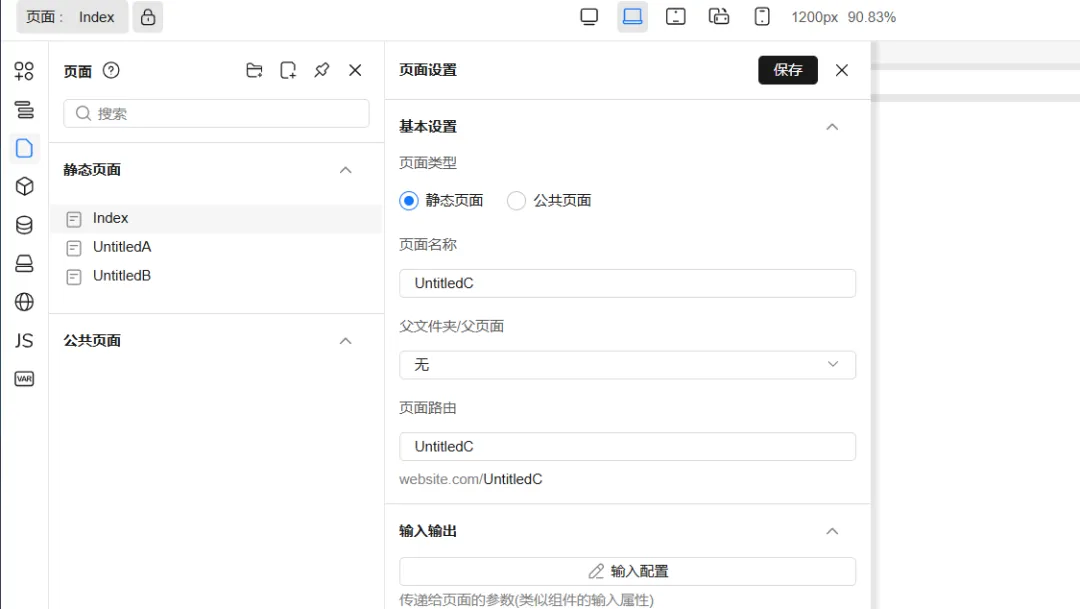
Task: Select the UntitledB page
Action: pyautogui.click(x=216, y=276)
